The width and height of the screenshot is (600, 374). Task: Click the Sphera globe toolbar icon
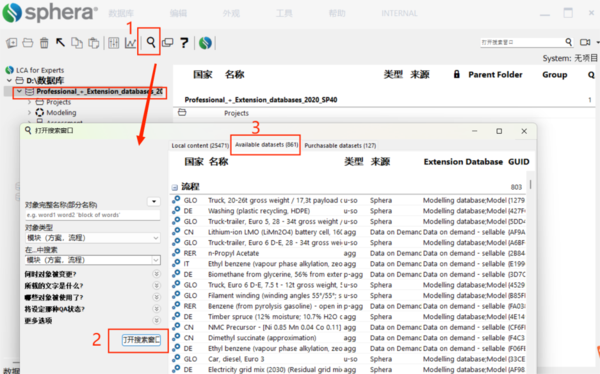[205, 42]
